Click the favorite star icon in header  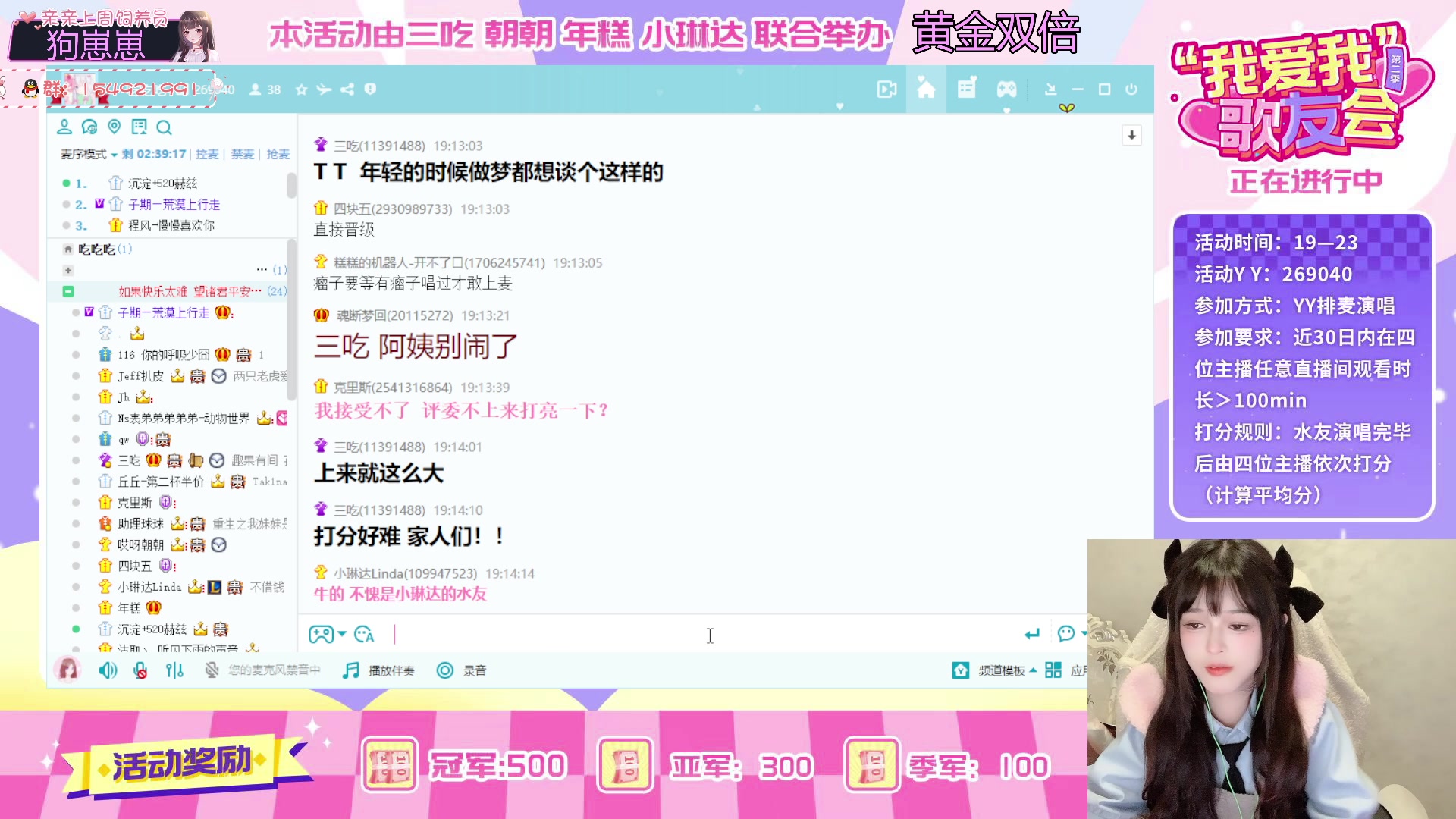point(301,89)
